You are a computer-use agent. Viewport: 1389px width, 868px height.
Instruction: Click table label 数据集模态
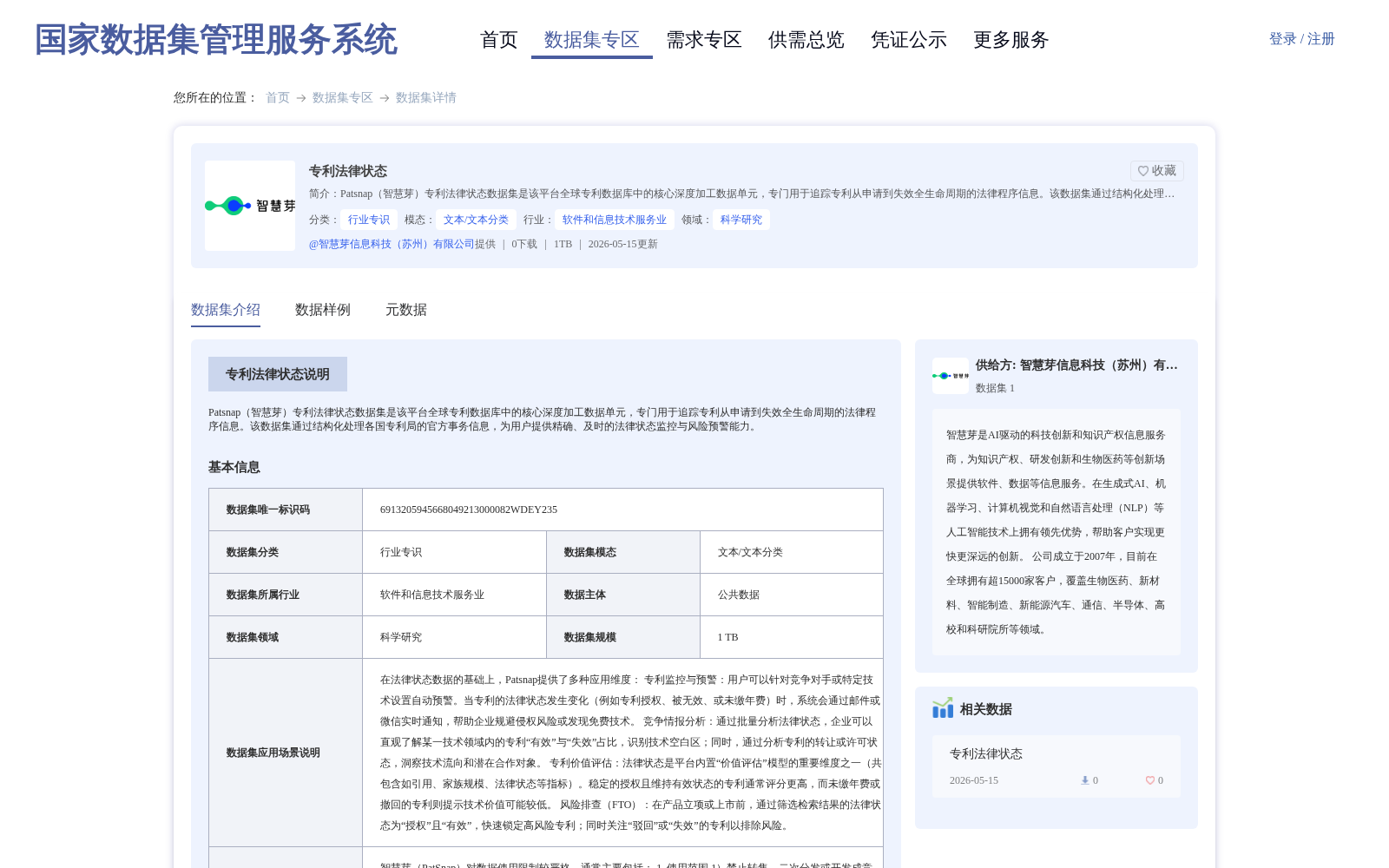tap(590, 552)
